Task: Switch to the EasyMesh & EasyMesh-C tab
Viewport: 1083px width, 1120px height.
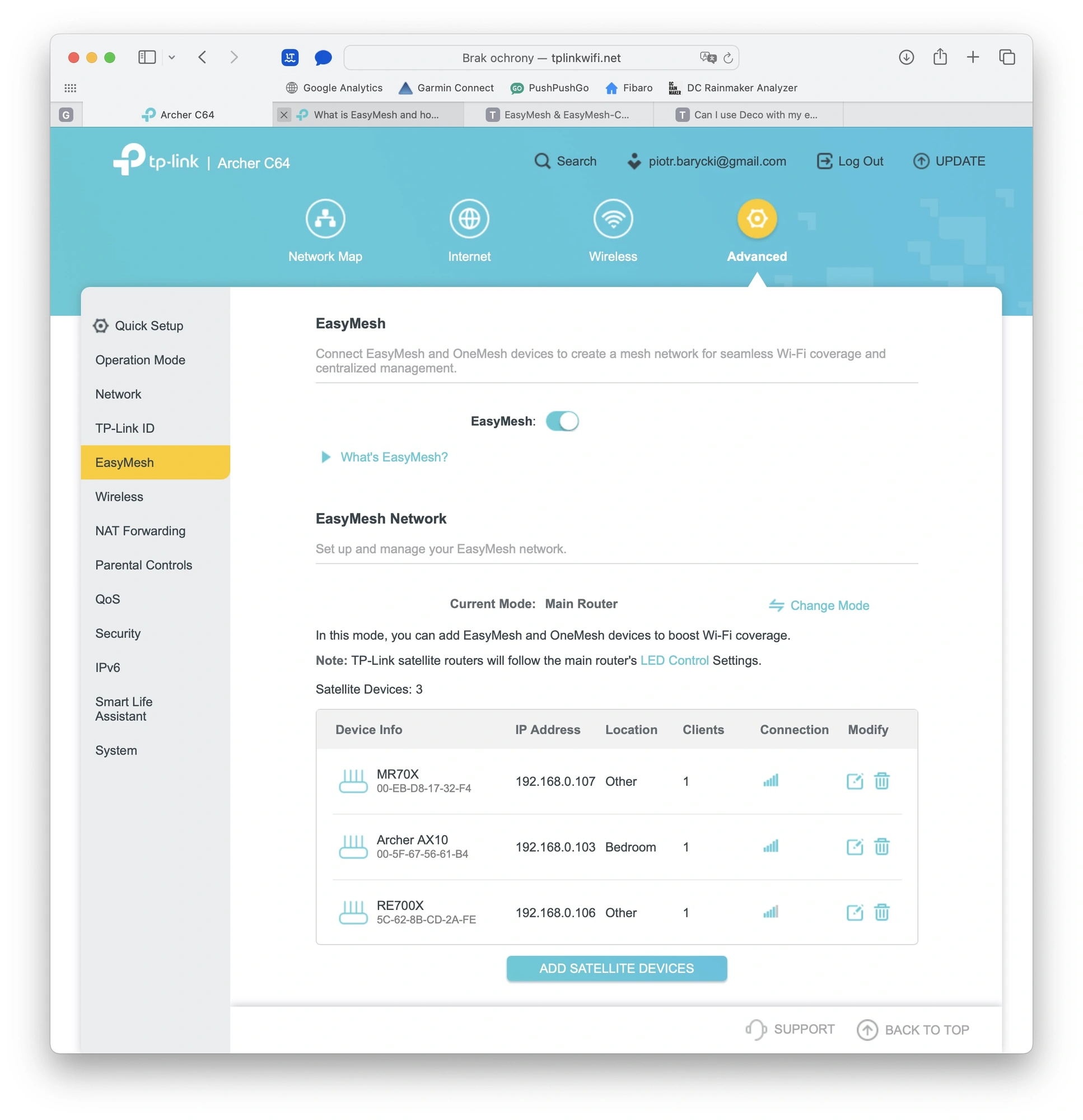Action: (558, 115)
